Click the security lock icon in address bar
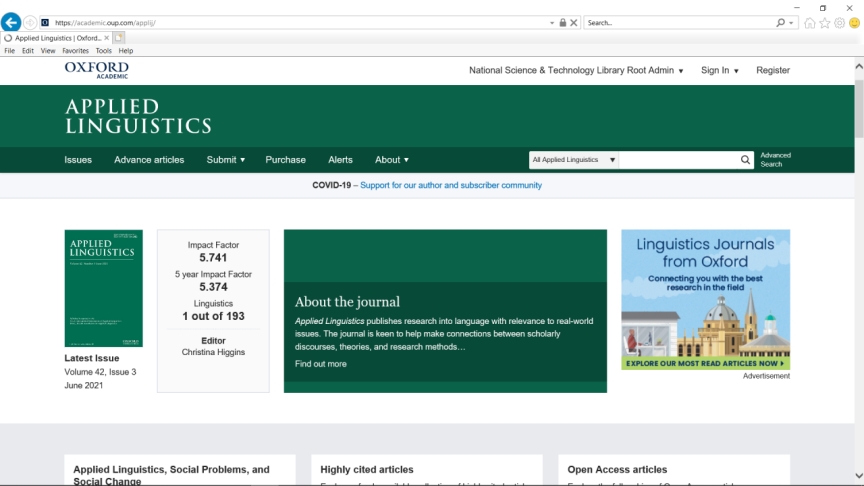This screenshot has height=486, width=864. tap(563, 23)
